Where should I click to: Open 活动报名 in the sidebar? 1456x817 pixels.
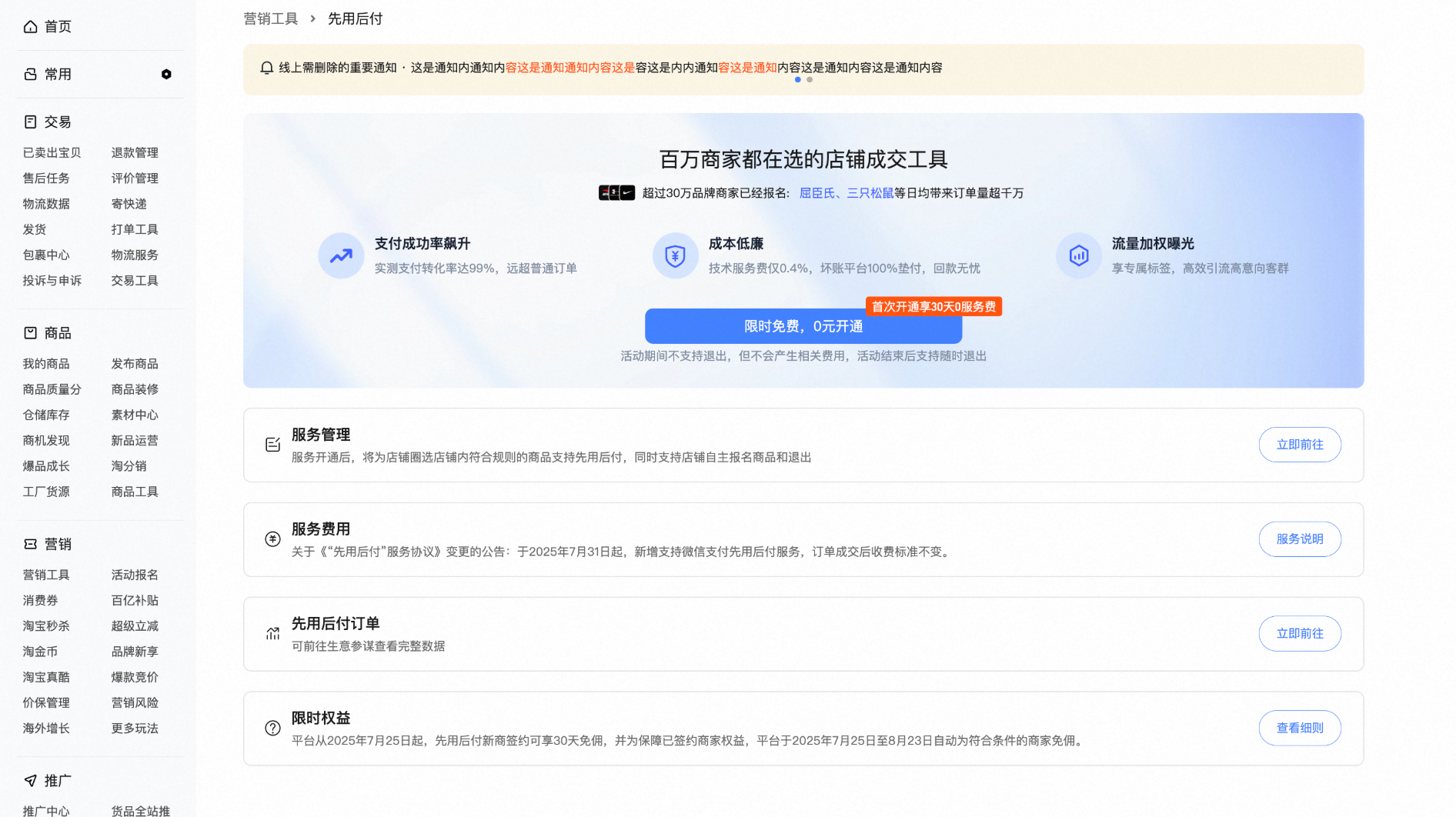[x=135, y=575]
